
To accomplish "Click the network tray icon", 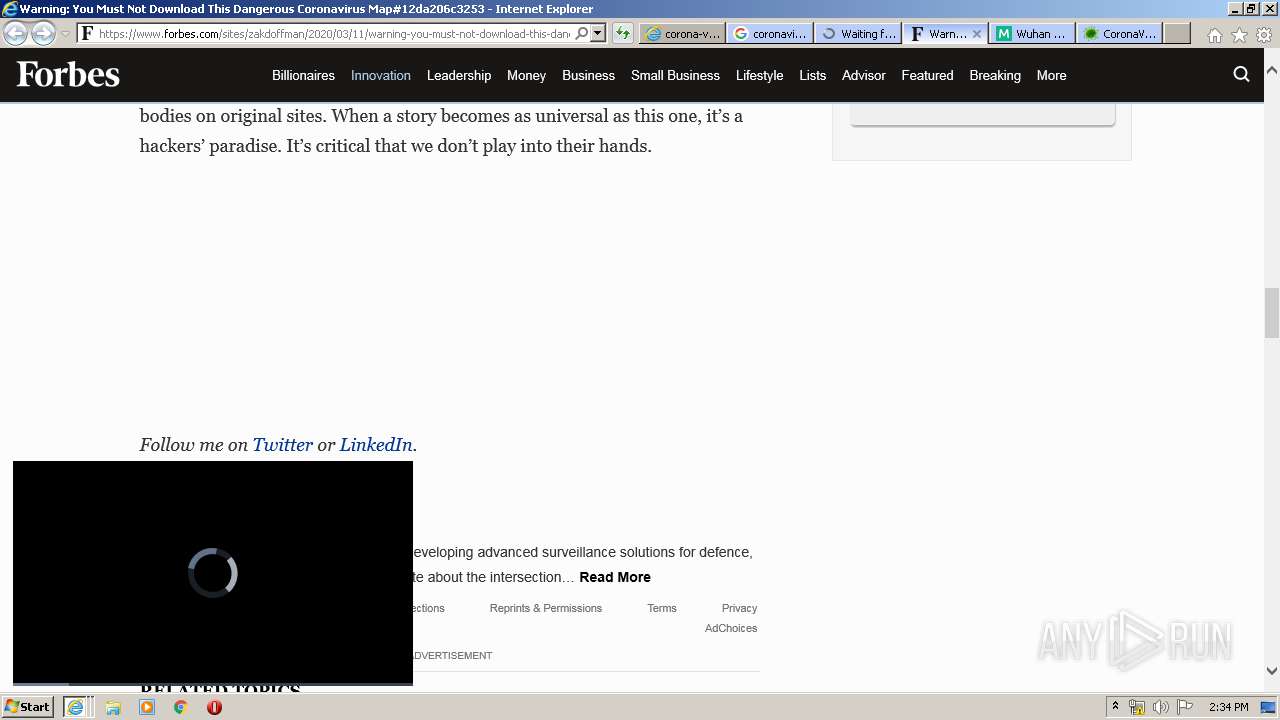I will [1137, 708].
